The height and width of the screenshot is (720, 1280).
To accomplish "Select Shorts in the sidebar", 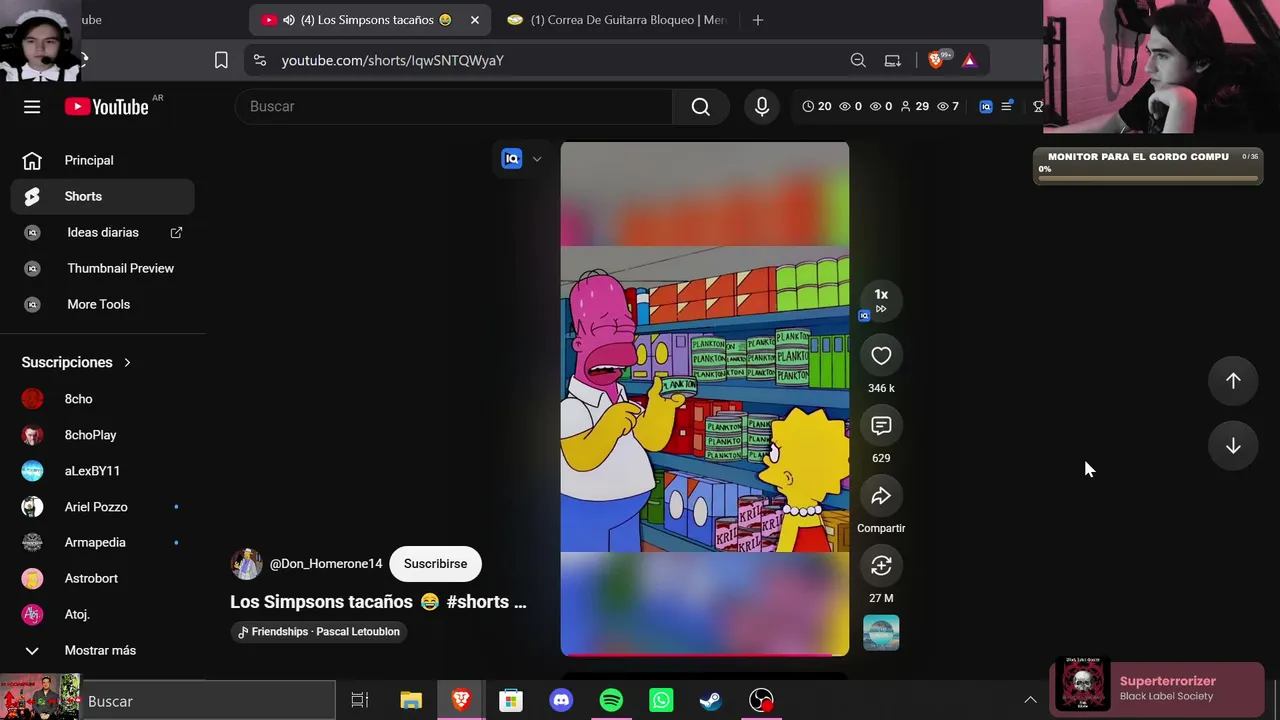I will pyautogui.click(x=103, y=196).
